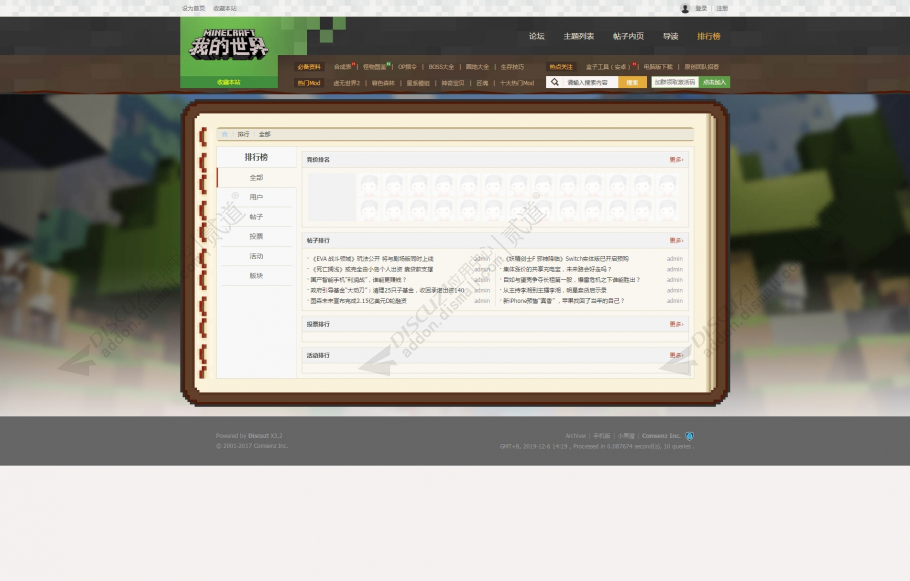
Task: Click 收藏本站 in the top bar
Action: point(225,8)
